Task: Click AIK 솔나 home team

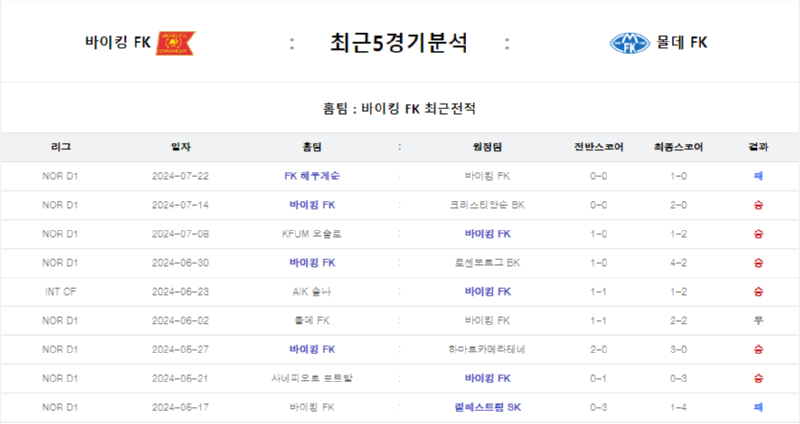Action: coord(312,292)
